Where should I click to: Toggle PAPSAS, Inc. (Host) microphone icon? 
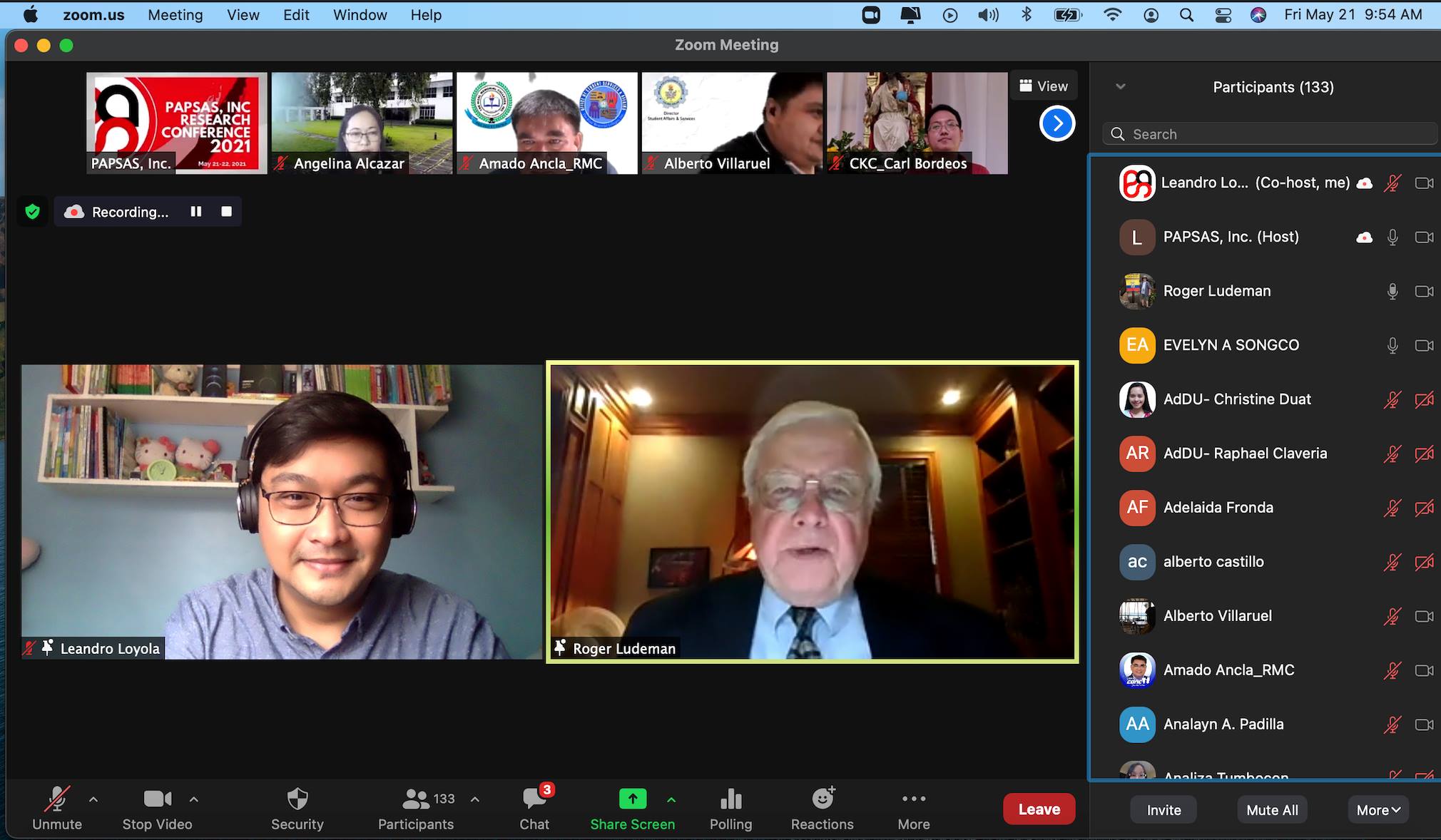(x=1392, y=237)
